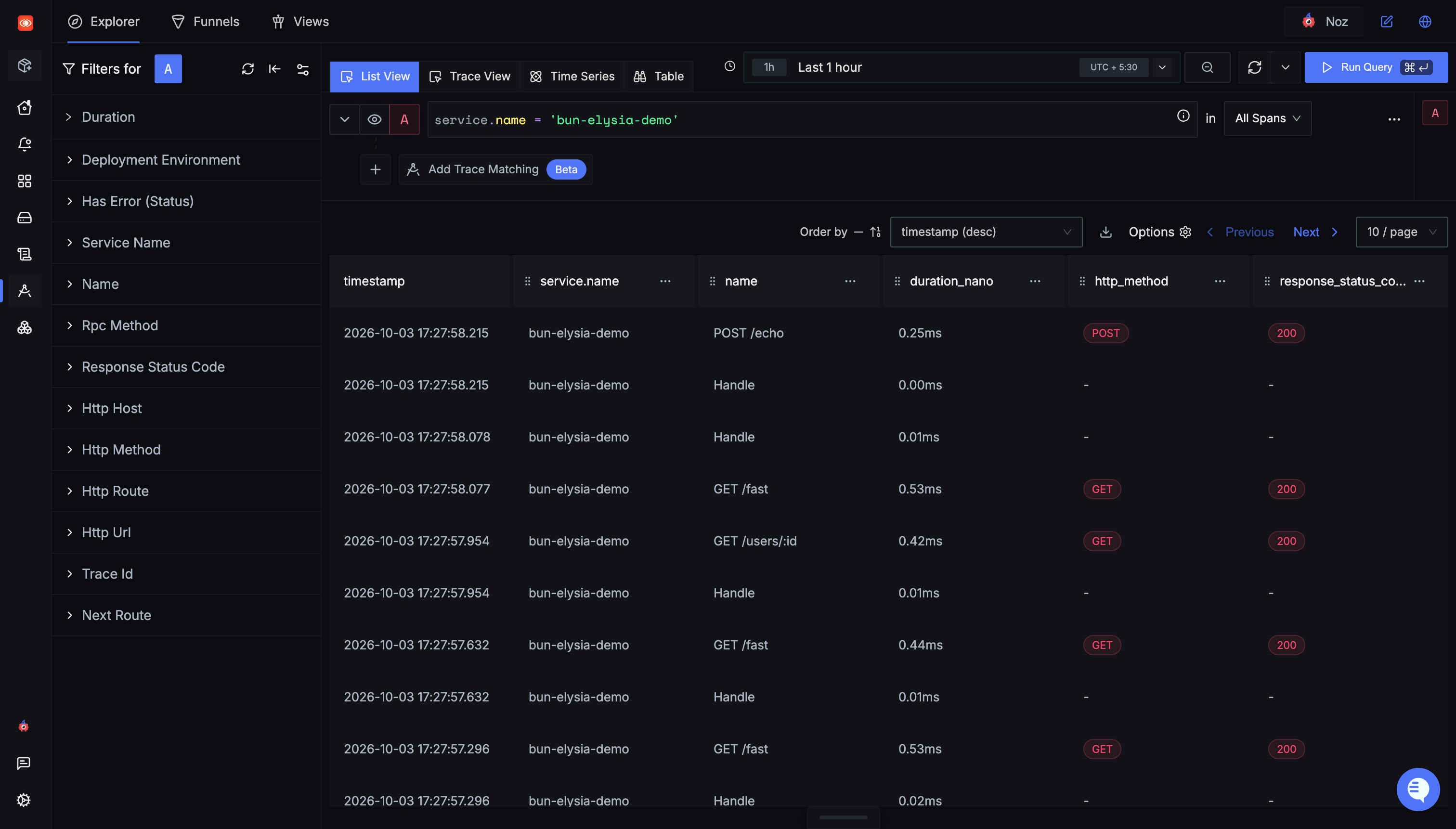Viewport: 1456px width, 829px height.
Task: Click Add Trace Matching button
Action: [495, 169]
